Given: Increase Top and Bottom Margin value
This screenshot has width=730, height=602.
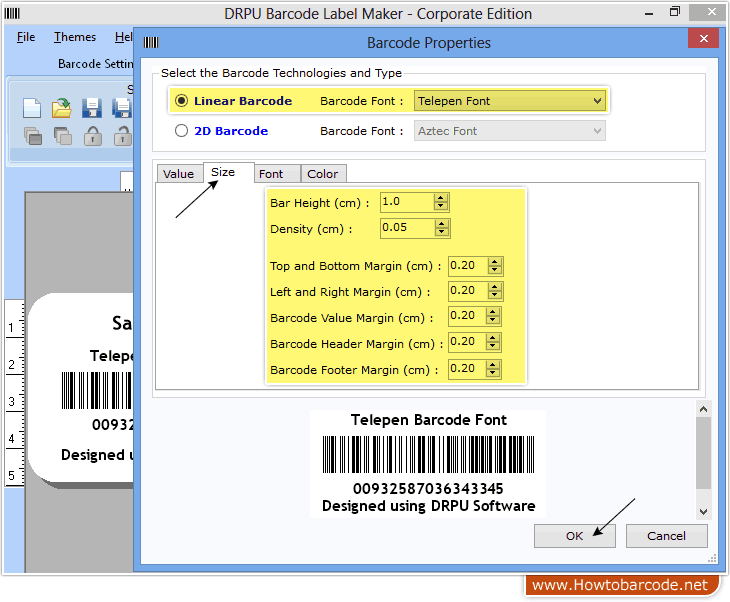Looking at the screenshot, I should point(495,262).
